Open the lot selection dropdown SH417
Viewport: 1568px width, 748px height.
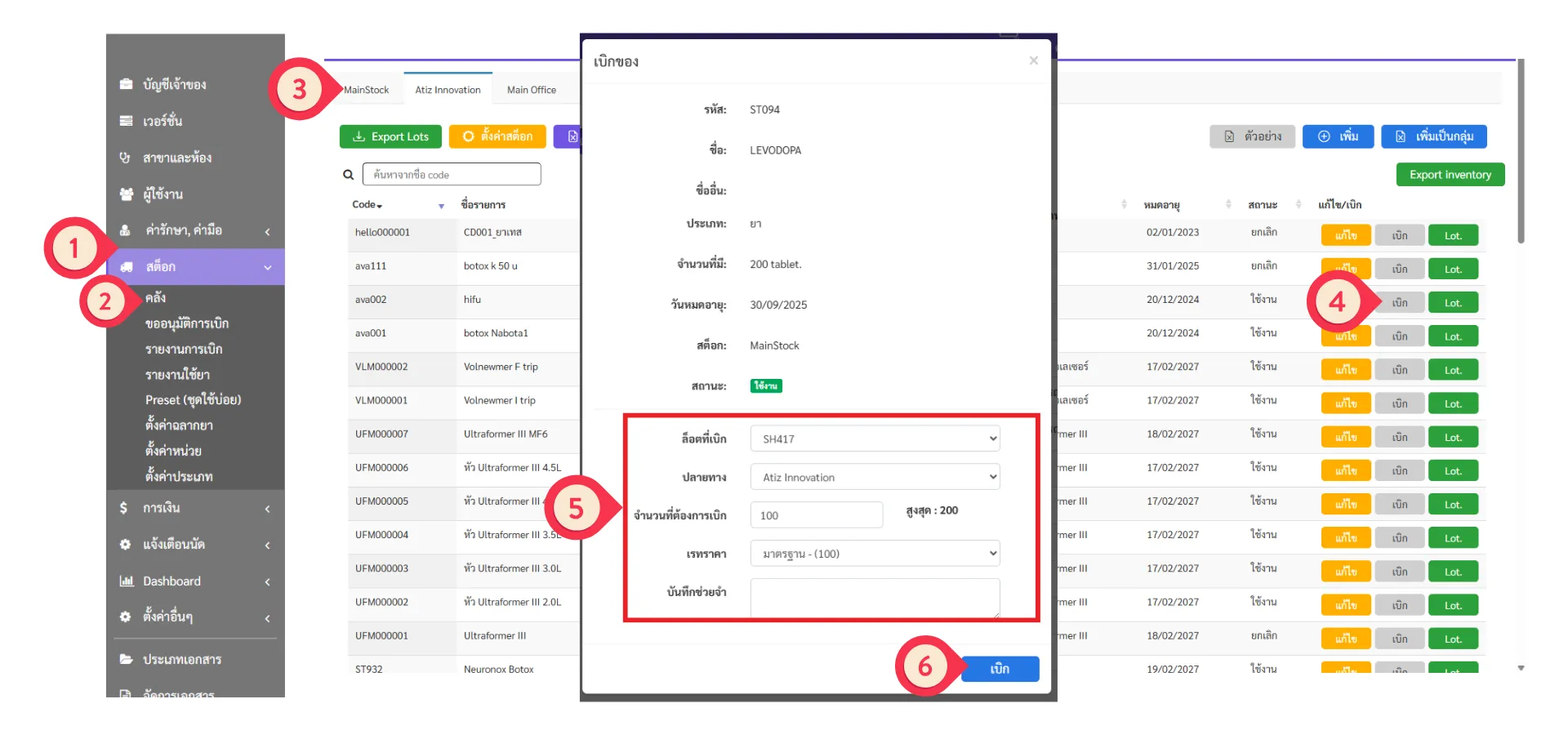[874, 439]
